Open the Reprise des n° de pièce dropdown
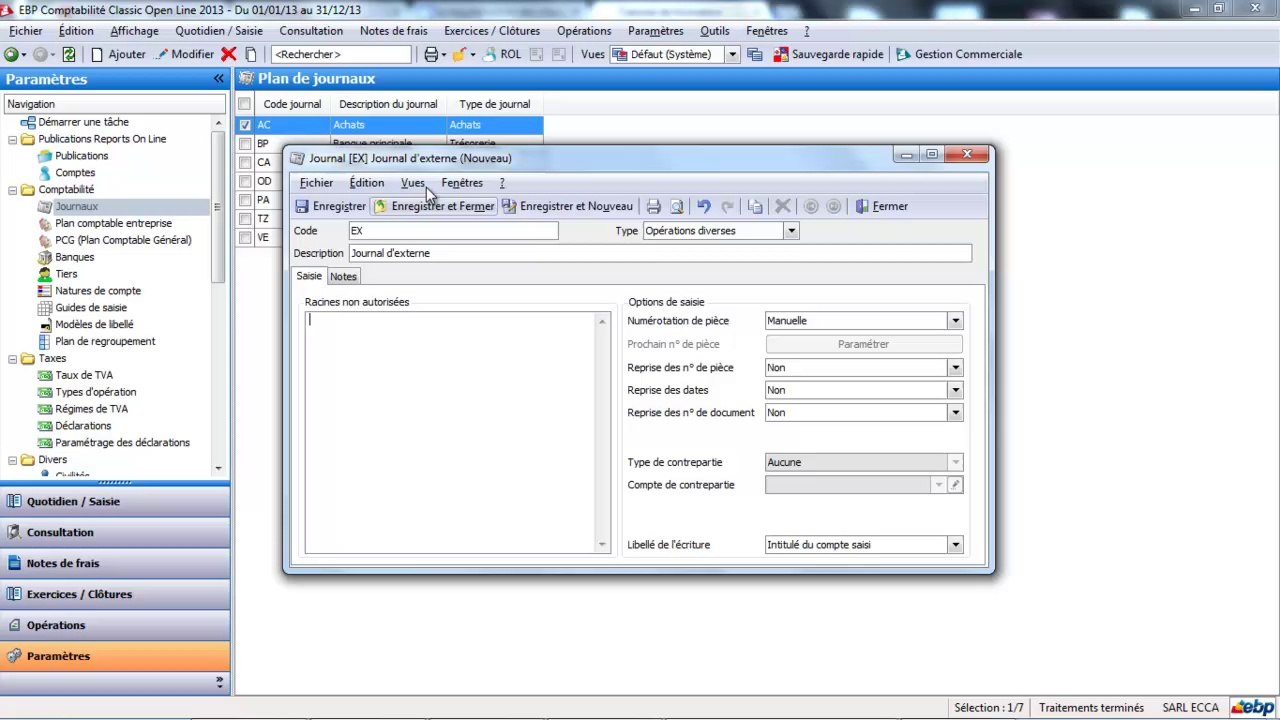Image resolution: width=1280 pixels, height=720 pixels. pos(955,368)
